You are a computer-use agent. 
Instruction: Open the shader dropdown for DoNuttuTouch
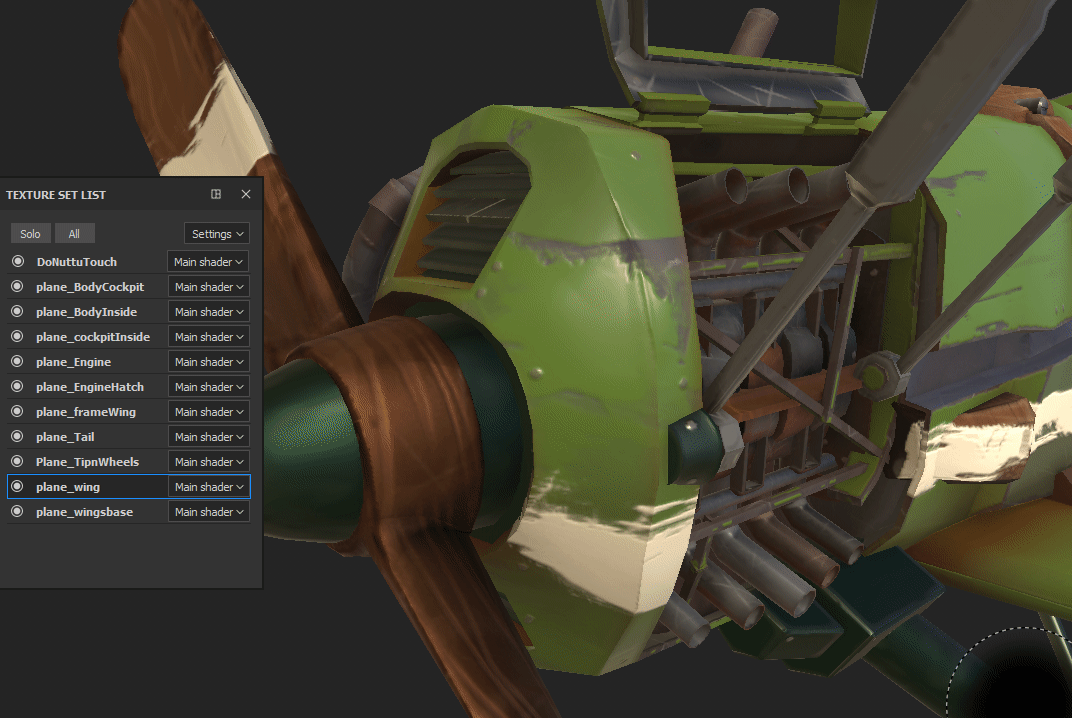pos(208,262)
